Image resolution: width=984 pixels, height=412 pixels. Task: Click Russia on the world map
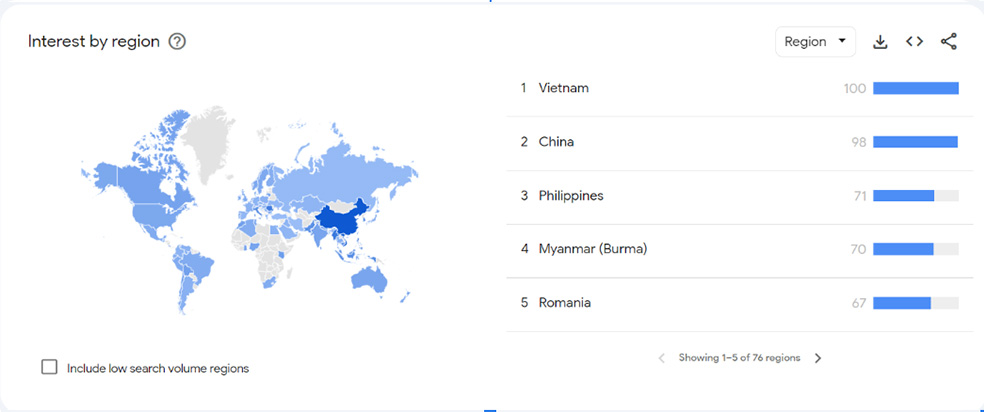point(351,172)
